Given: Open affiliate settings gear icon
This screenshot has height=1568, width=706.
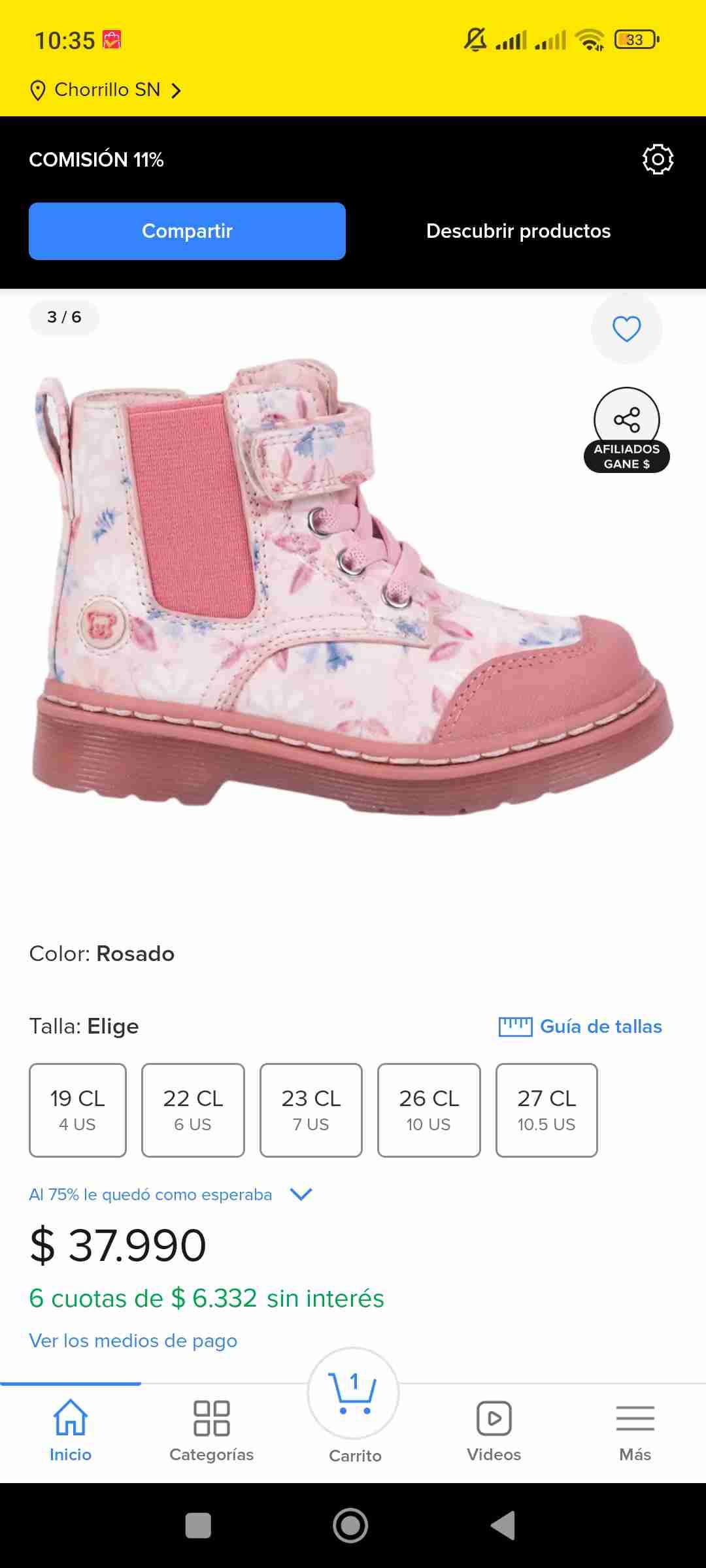Looking at the screenshot, I should click(x=658, y=159).
